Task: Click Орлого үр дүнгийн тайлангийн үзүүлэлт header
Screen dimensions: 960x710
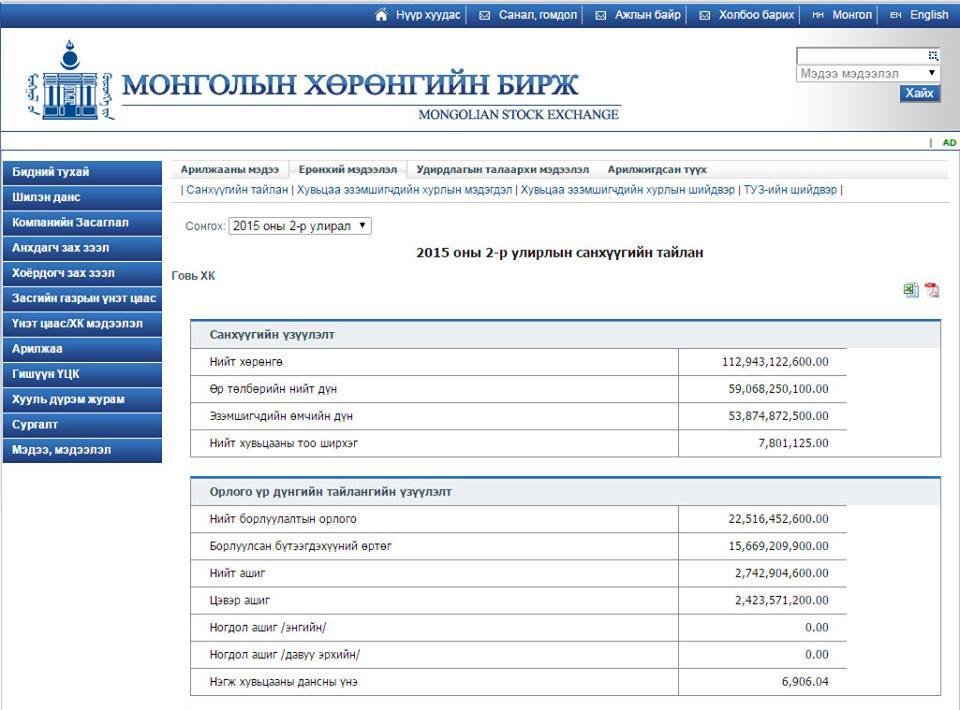Action: (565, 491)
